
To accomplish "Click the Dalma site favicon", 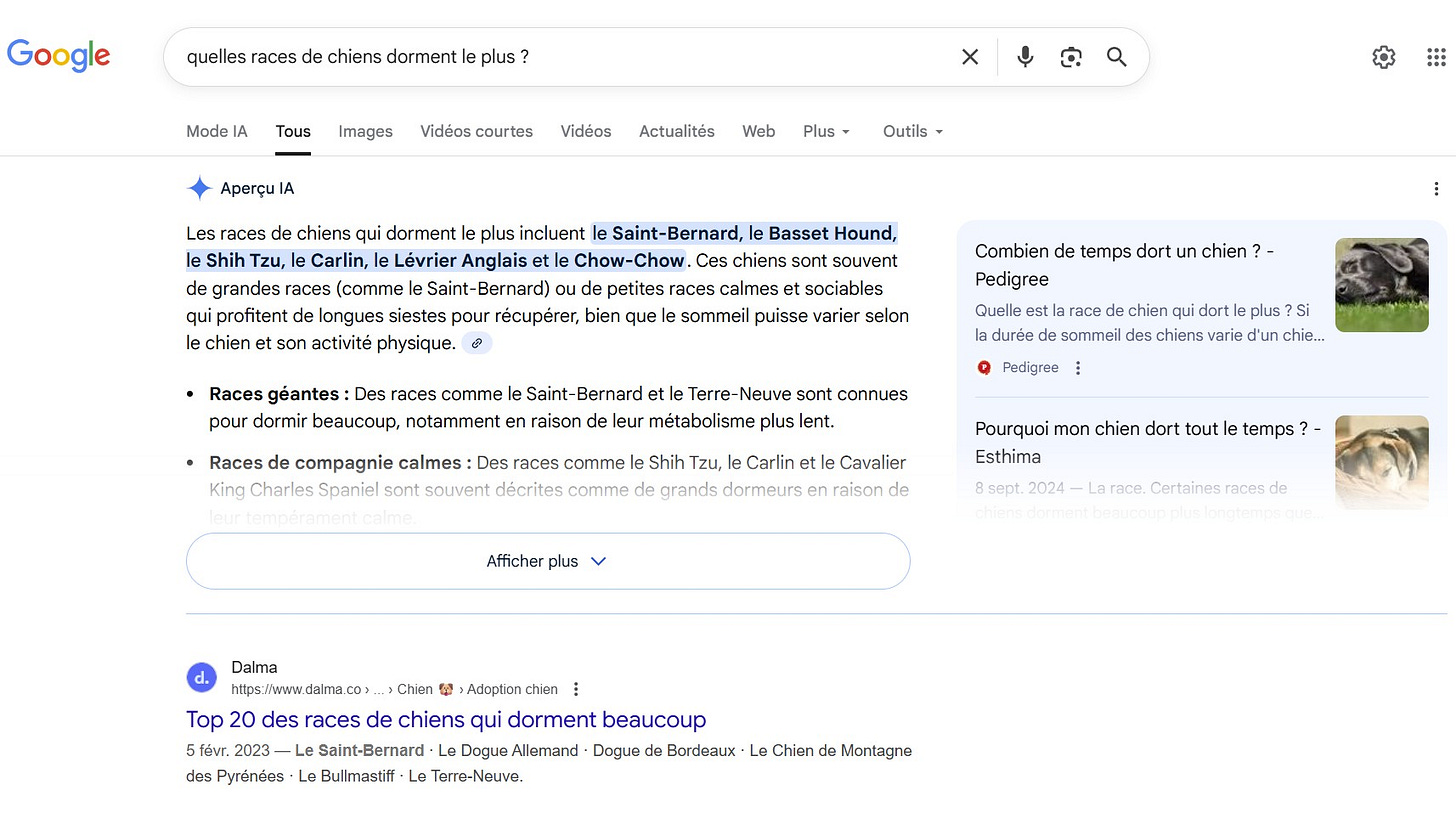I will pos(202,678).
